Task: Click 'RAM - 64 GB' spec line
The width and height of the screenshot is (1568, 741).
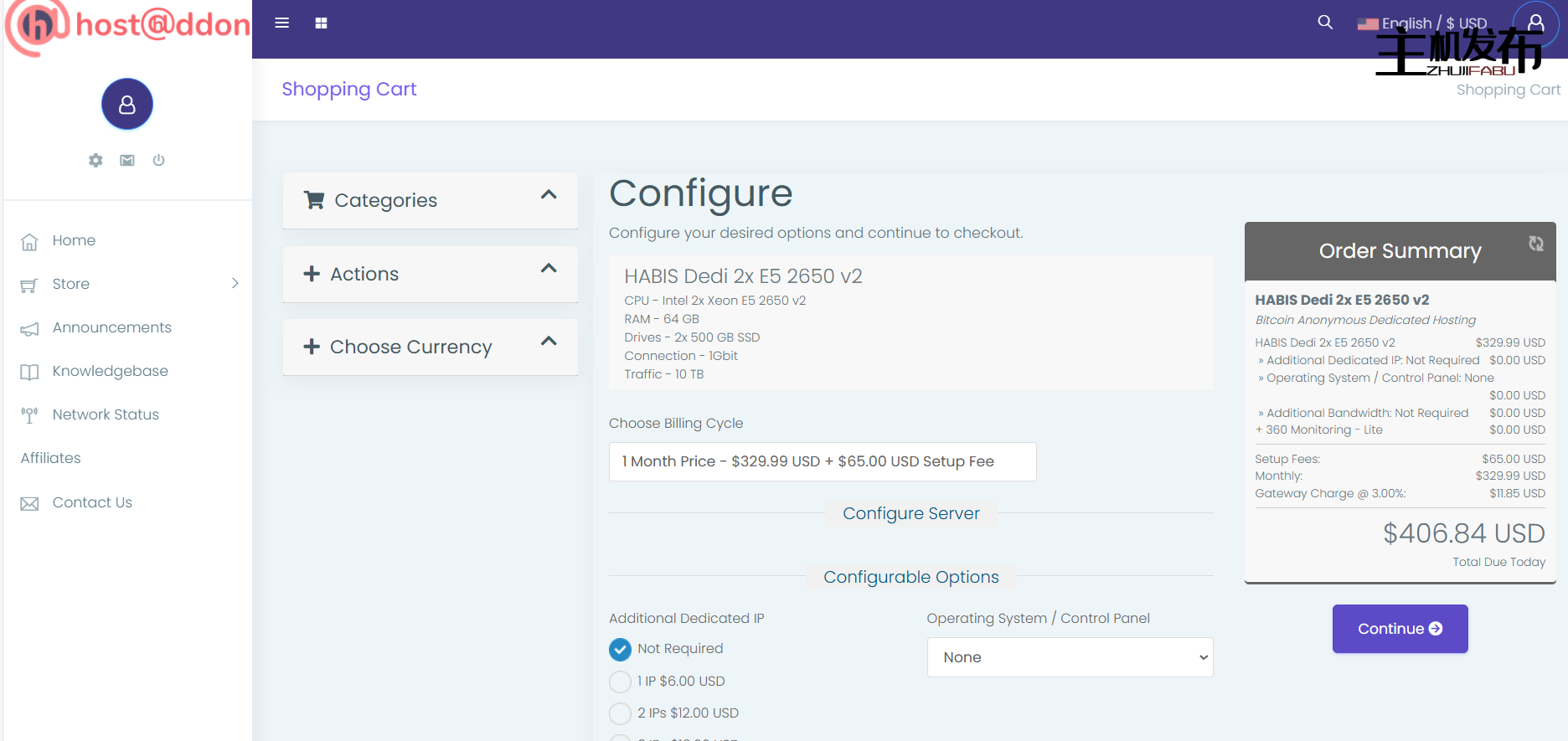Action: pyautogui.click(x=662, y=319)
